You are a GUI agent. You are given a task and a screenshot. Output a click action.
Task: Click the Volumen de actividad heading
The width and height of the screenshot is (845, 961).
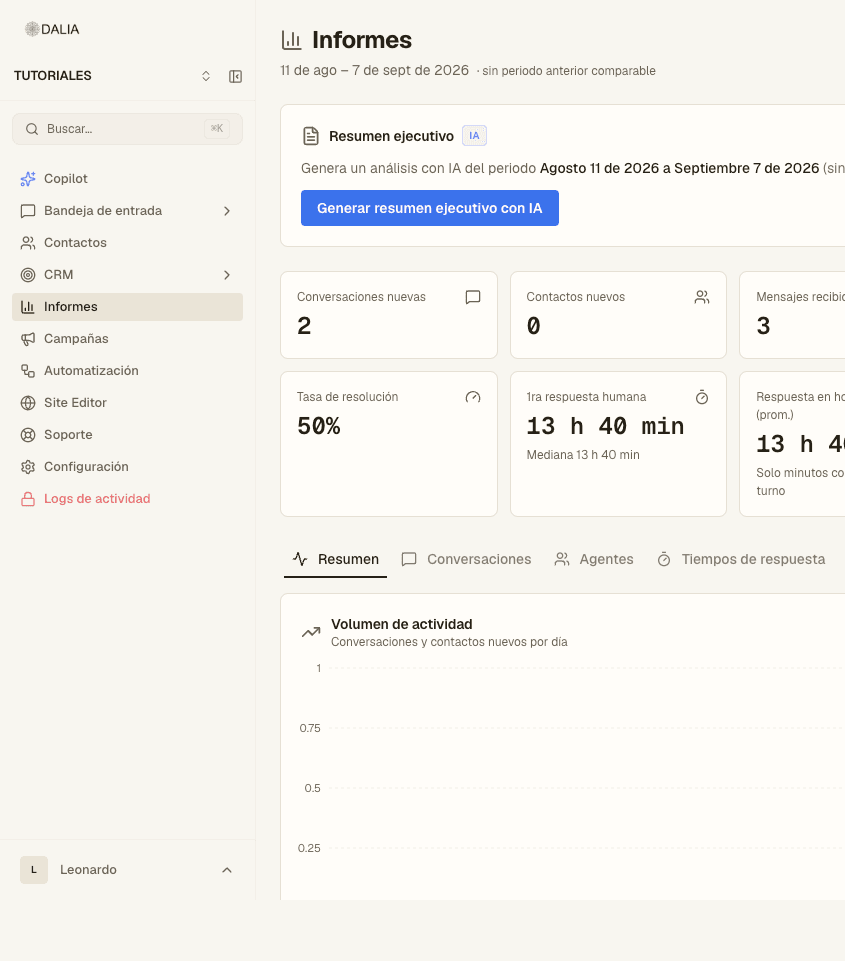point(401,624)
